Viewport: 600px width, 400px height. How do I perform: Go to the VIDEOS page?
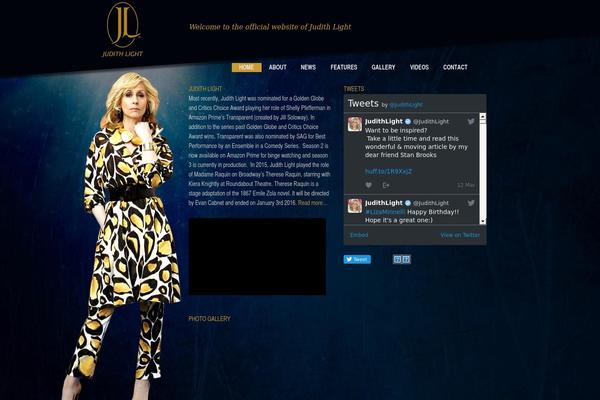click(x=419, y=67)
